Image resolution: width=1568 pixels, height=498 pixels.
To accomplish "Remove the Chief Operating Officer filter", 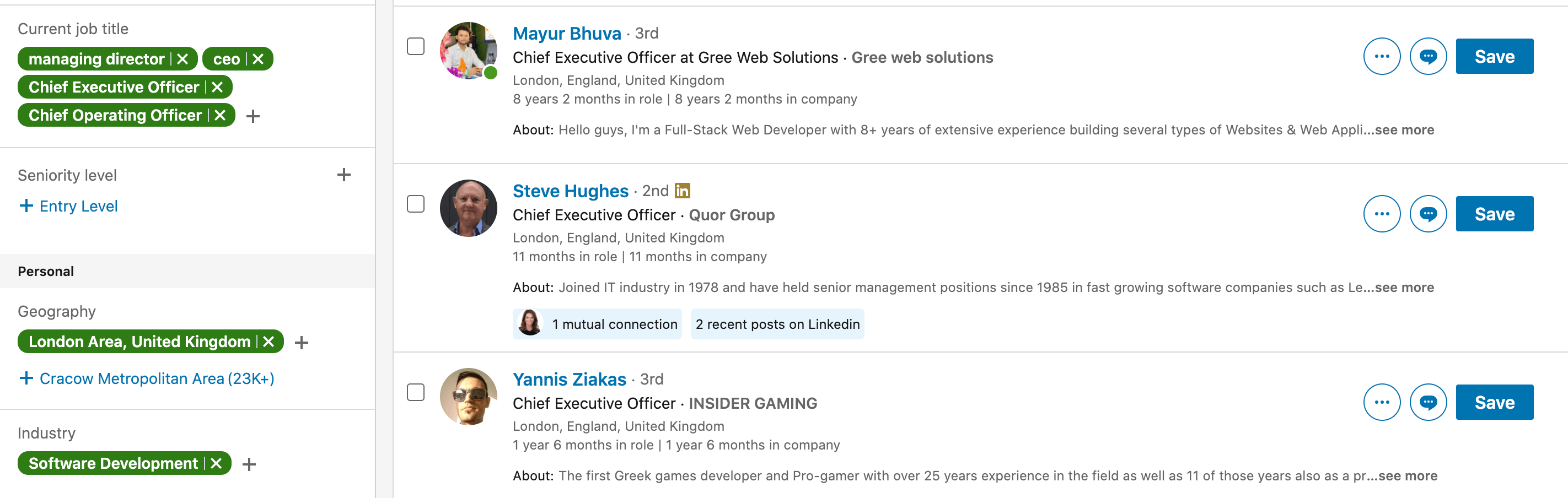I will 221,115.
